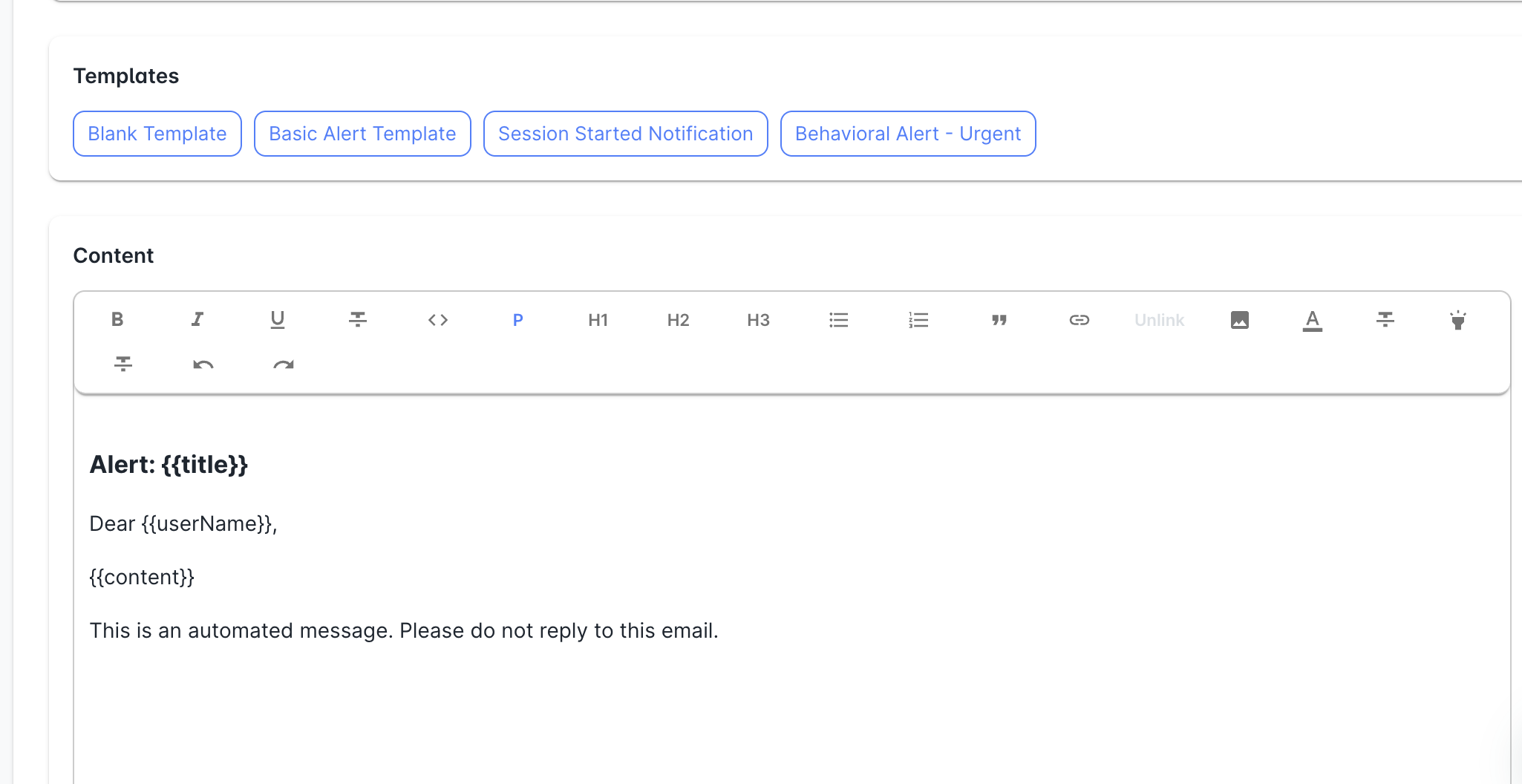Viewport: 1522px width, 784px height.
Task: Click the Content section heading
Action: pyautogui.click(x=114, y=256)
